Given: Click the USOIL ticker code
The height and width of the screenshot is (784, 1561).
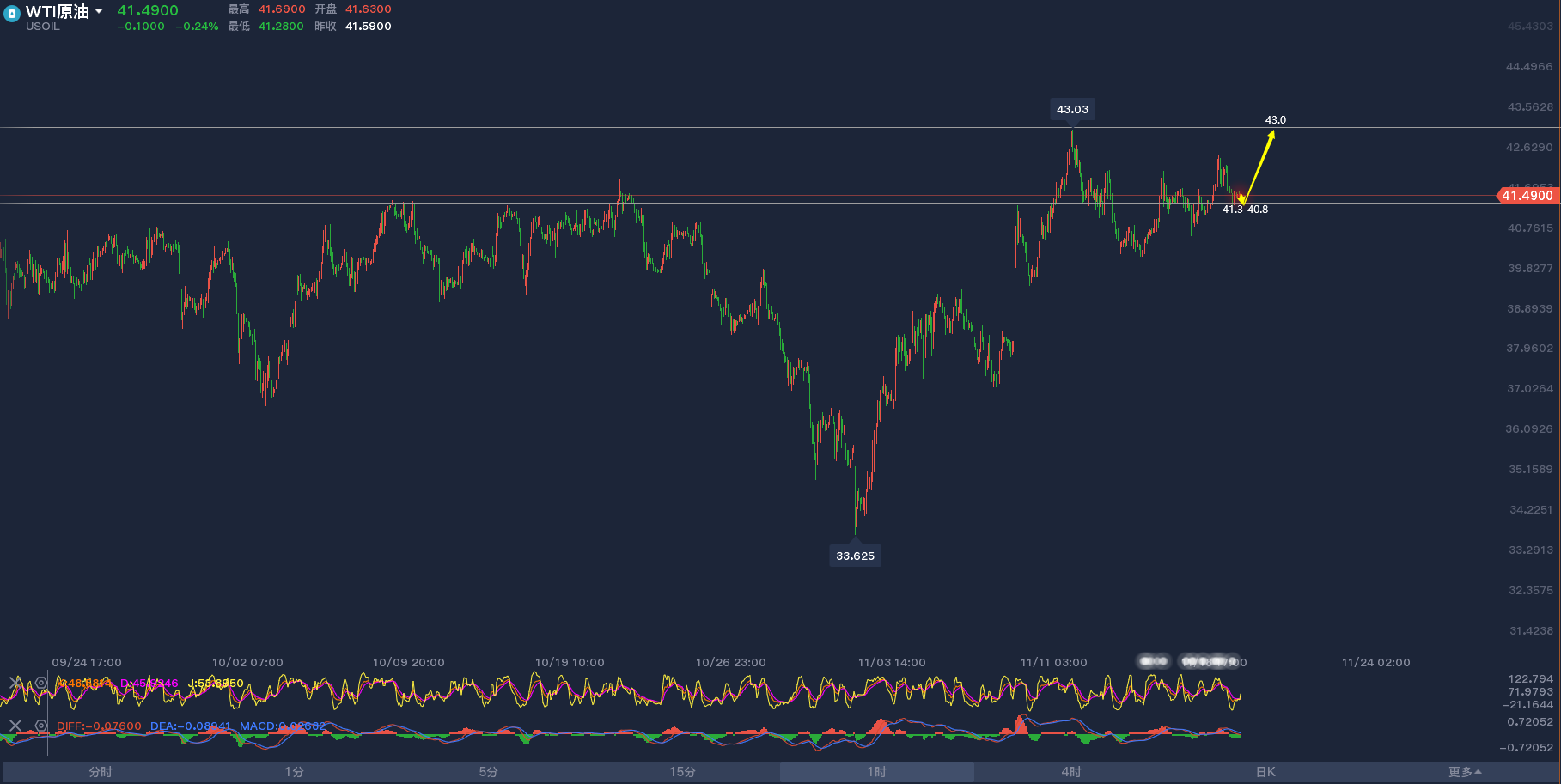Looking at the screenshot, I should point(43,27).
